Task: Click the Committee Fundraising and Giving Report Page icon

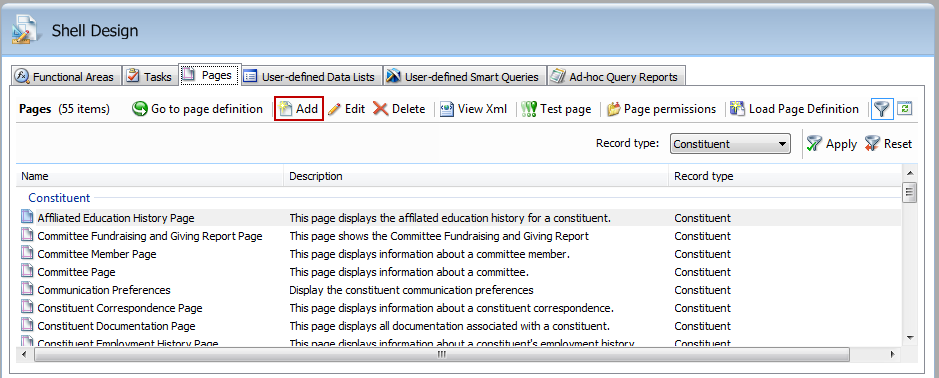Action: pos(27,235)
